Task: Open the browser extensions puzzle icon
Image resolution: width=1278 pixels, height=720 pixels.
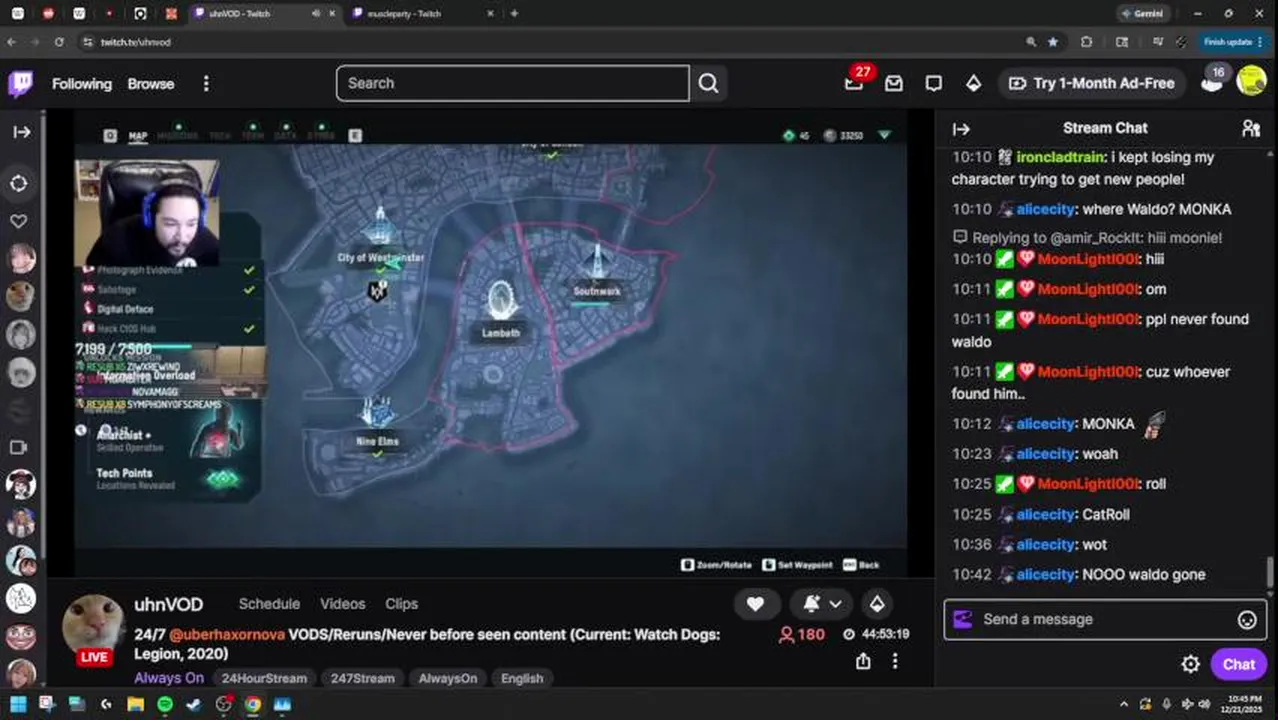Action: [1087, 42]
